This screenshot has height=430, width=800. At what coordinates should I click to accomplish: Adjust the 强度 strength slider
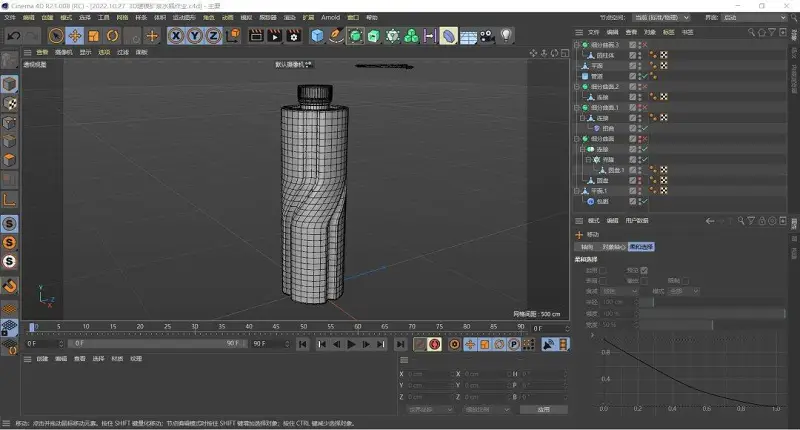712,313
